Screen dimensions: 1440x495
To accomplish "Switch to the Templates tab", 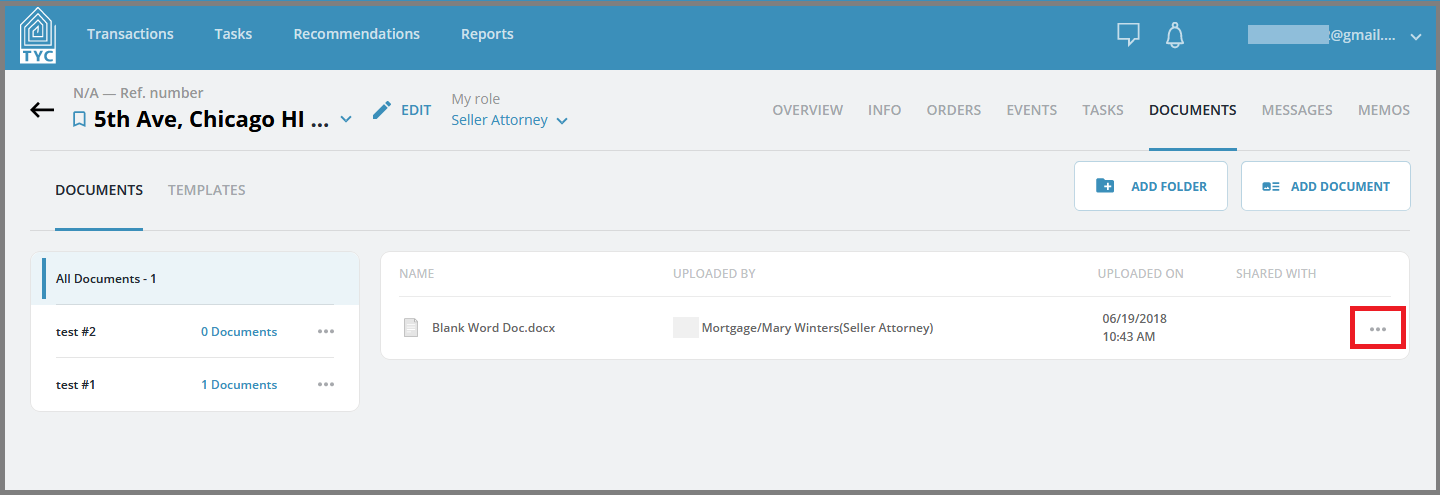I will click(207, 190).
